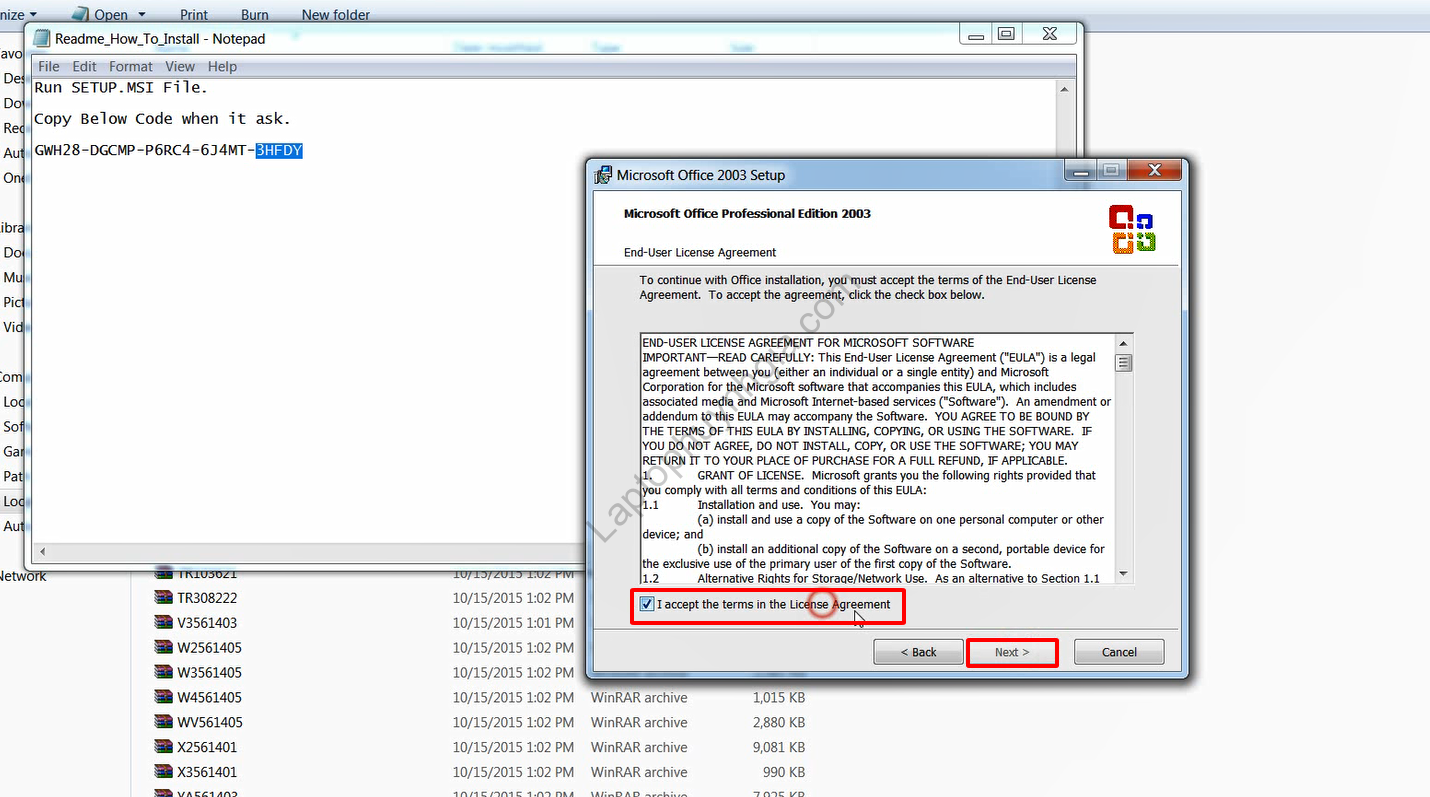Click the Office 2003 Setup title bar icon

point(603,175)
